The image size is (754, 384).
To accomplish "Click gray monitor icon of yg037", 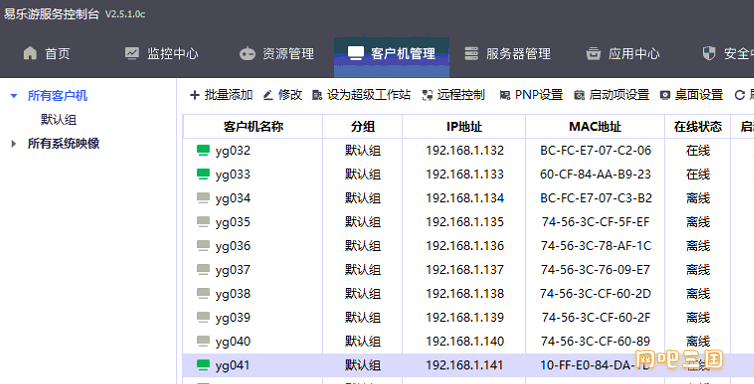I will 203,270.
